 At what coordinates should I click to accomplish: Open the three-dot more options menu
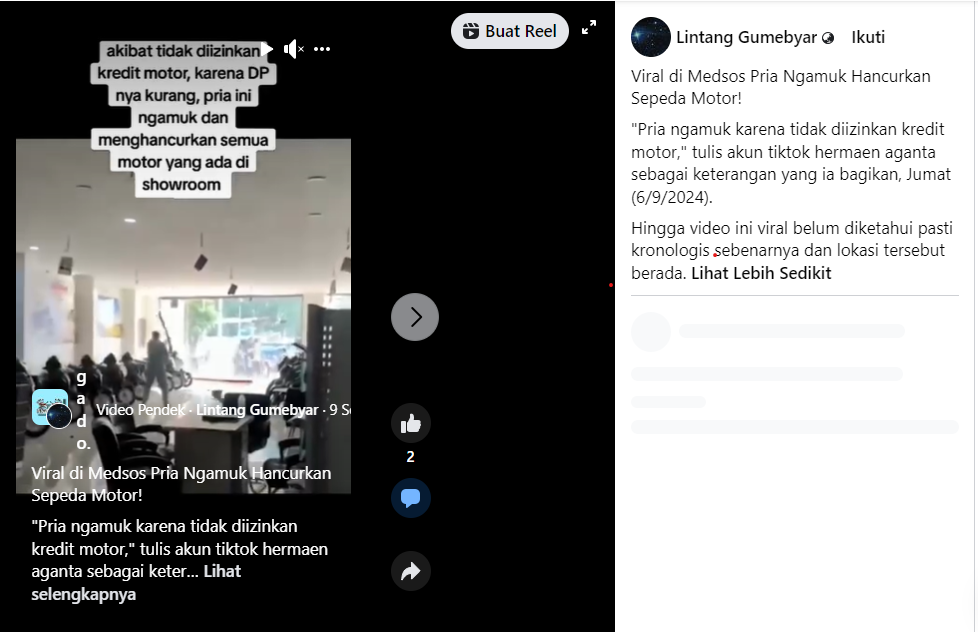322,49
